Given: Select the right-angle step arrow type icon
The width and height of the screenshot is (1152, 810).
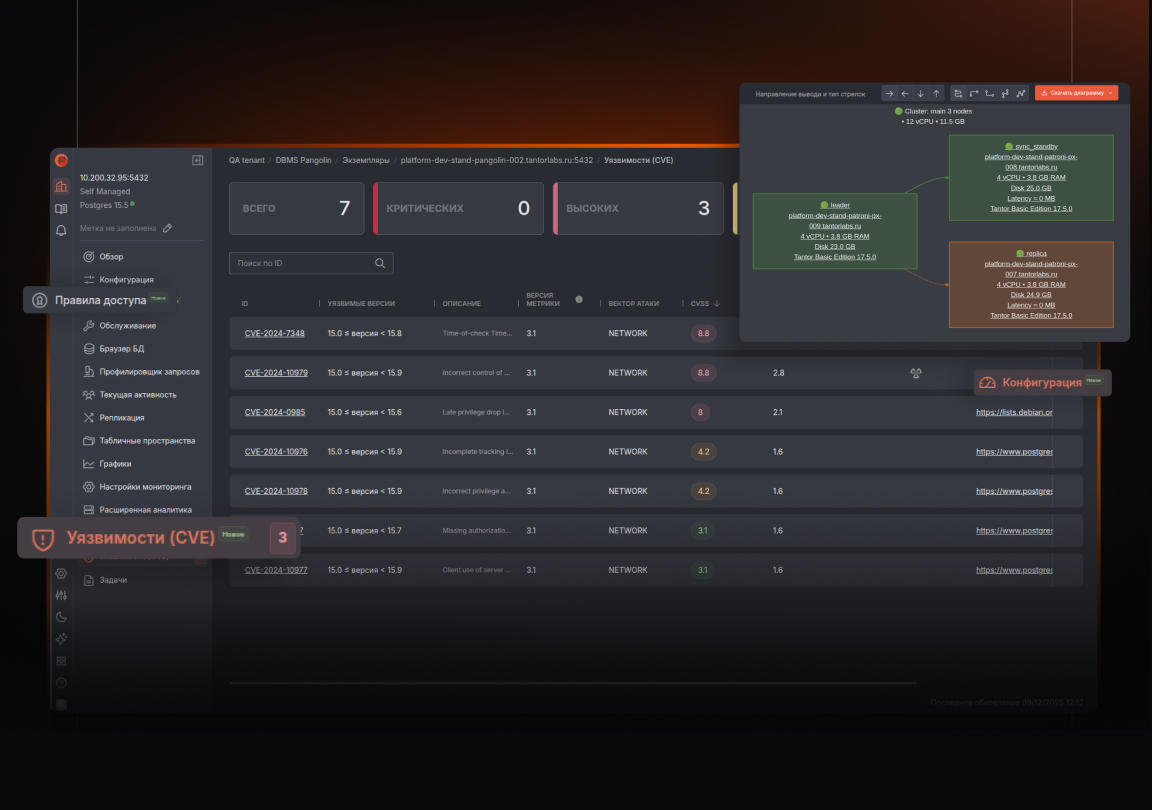Looking at the screenshot, I should point(990,93).
